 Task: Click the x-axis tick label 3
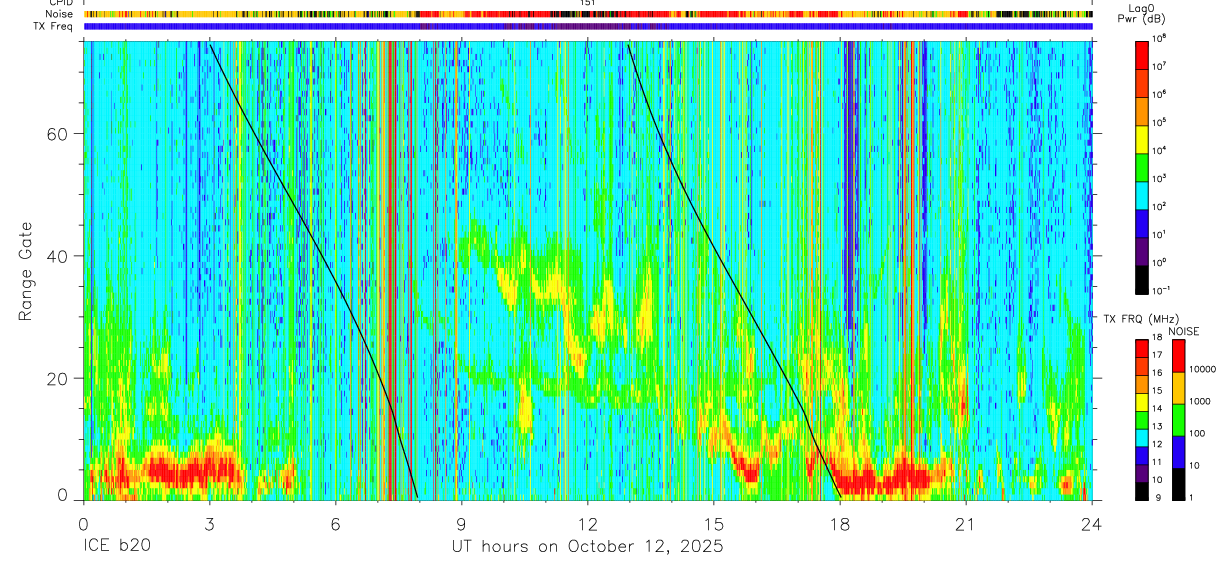tap(209, 523)
